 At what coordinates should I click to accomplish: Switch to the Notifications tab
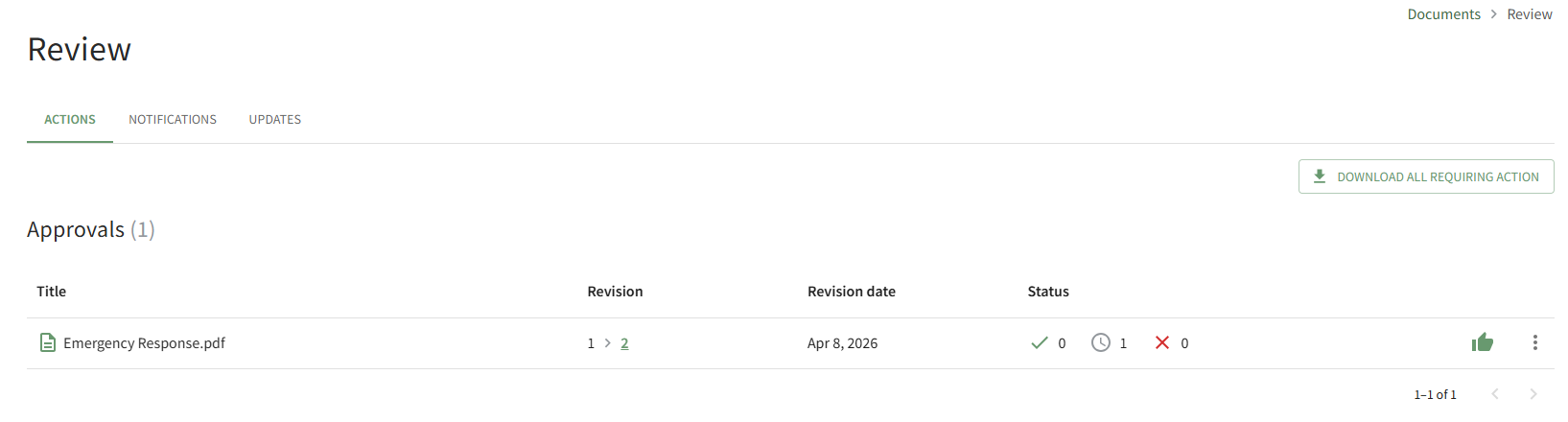[173, 120]
